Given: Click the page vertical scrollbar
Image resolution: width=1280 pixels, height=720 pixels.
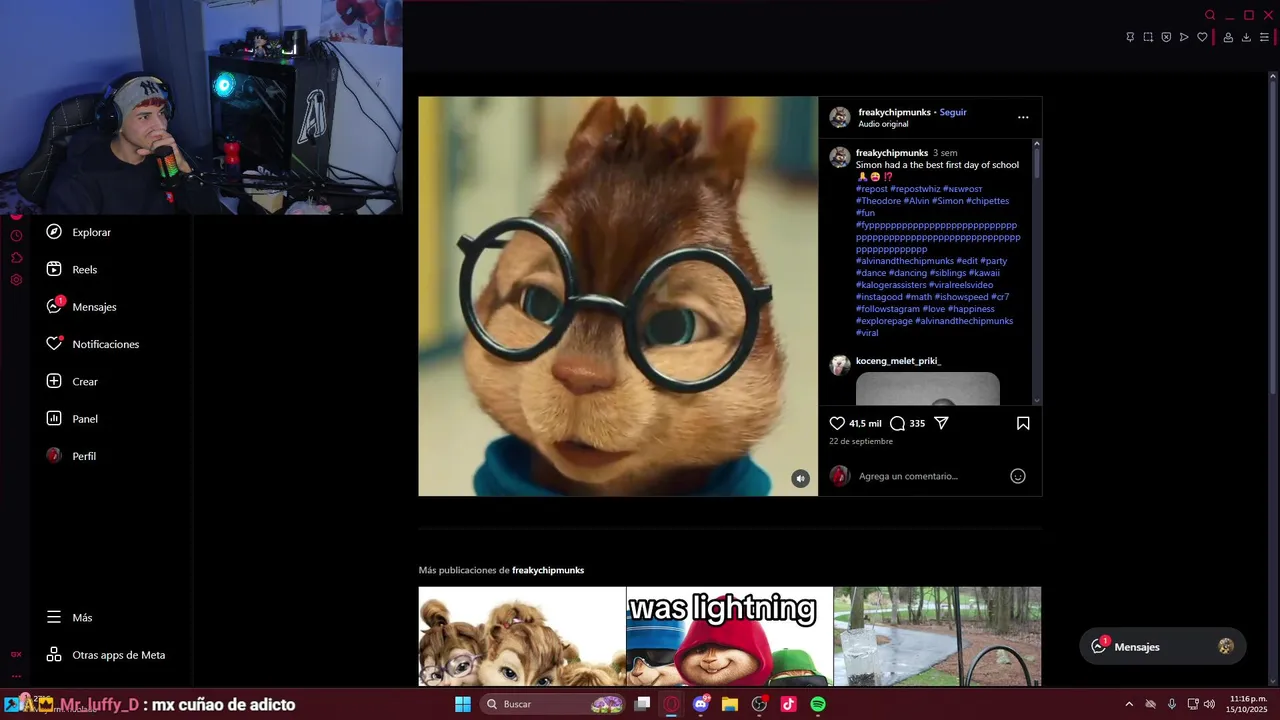Looking at the screenshot, I should point(1273,240).
